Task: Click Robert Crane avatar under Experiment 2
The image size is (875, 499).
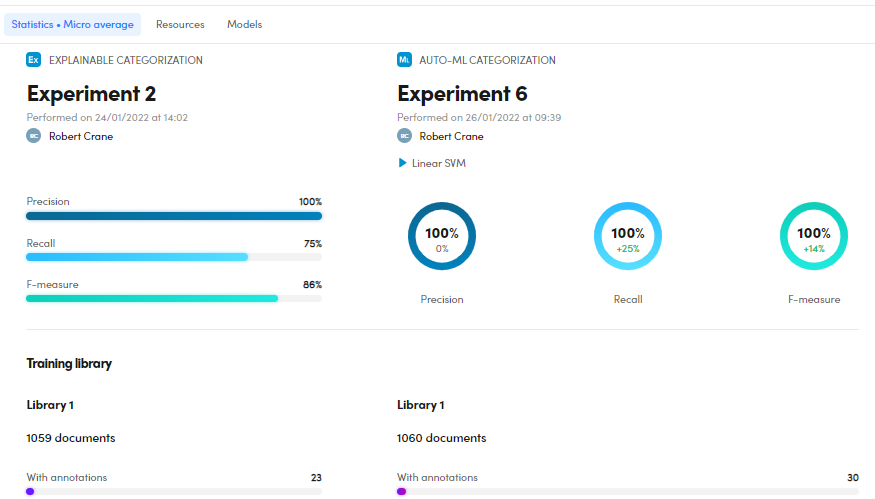Action: point(34,136)
